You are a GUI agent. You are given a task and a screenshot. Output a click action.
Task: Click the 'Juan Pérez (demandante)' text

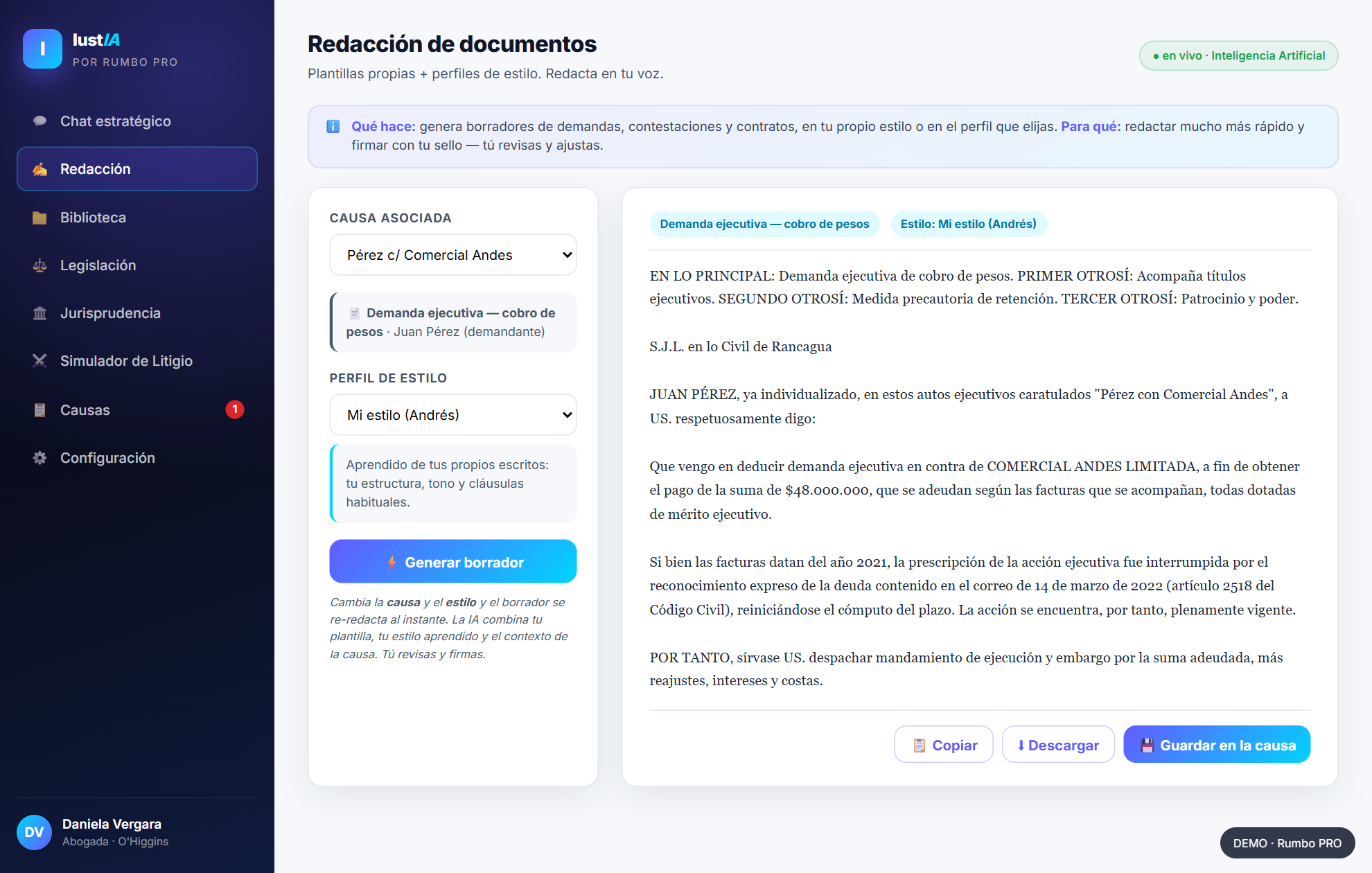click(x=469, y=332)
